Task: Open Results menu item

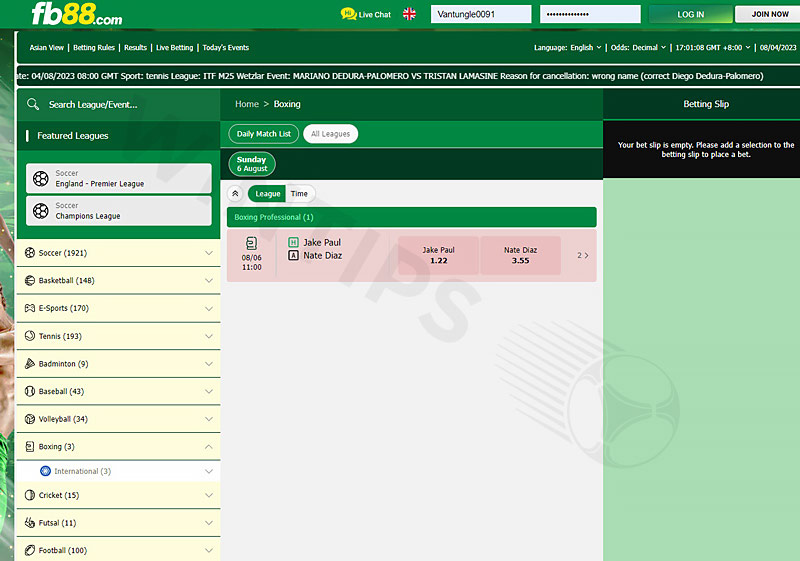Action: pos(135,47)
